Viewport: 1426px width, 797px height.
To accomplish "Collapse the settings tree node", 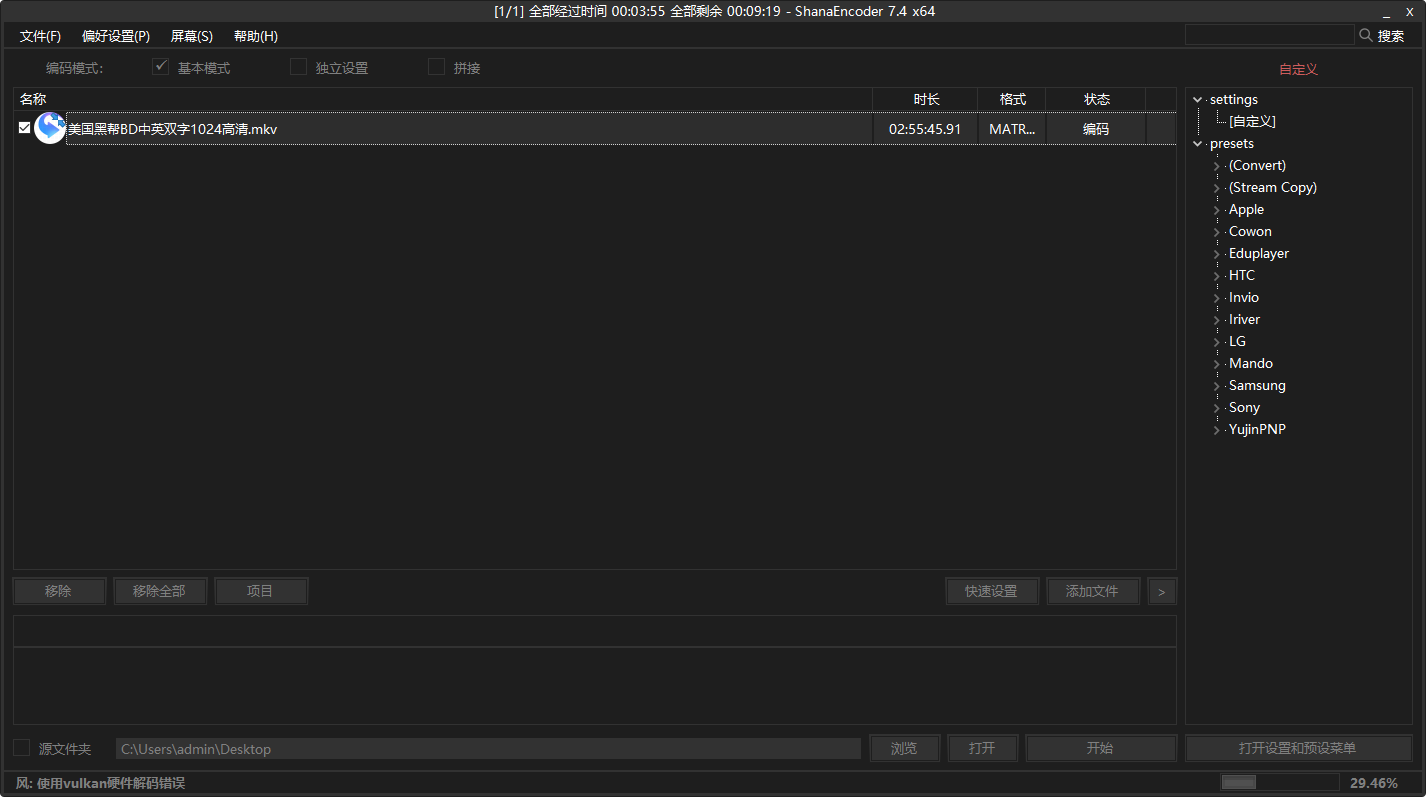I will click(1198, 100).
